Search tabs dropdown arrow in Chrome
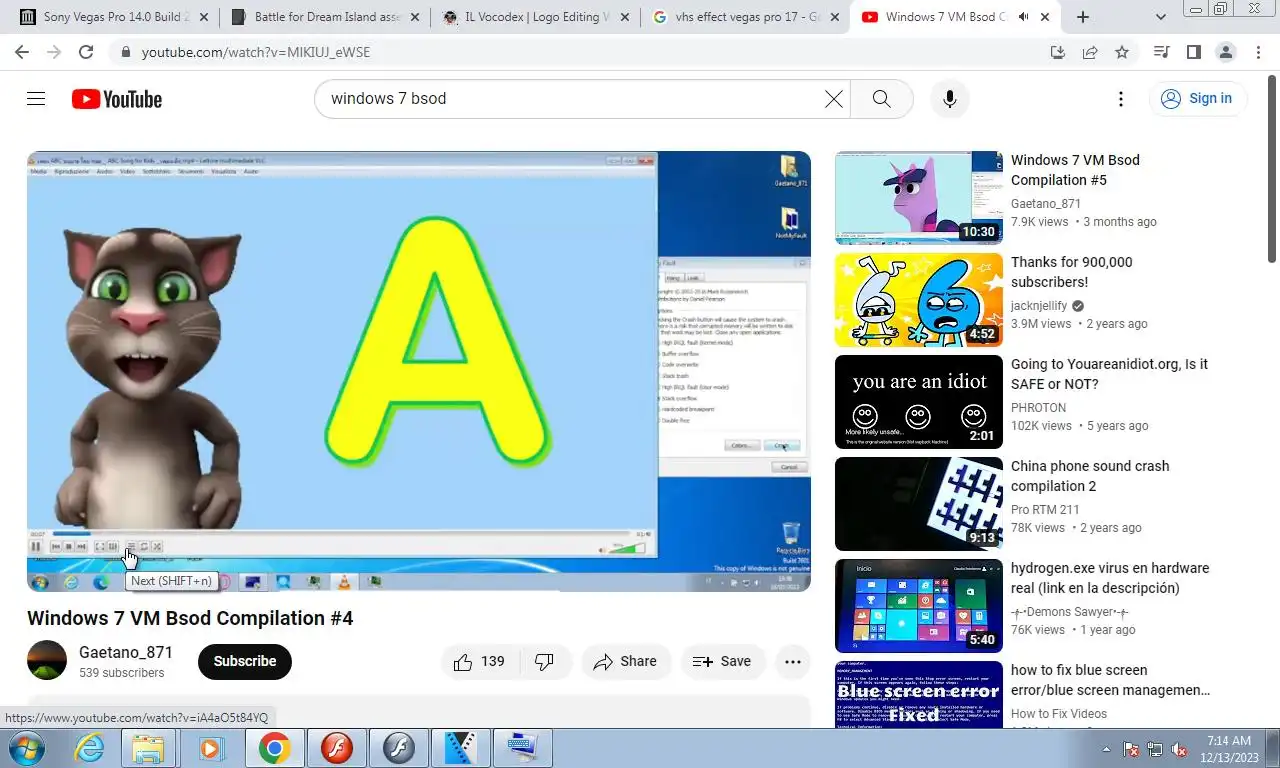This screenshot has height=768, width=1280. point(1161,17)
